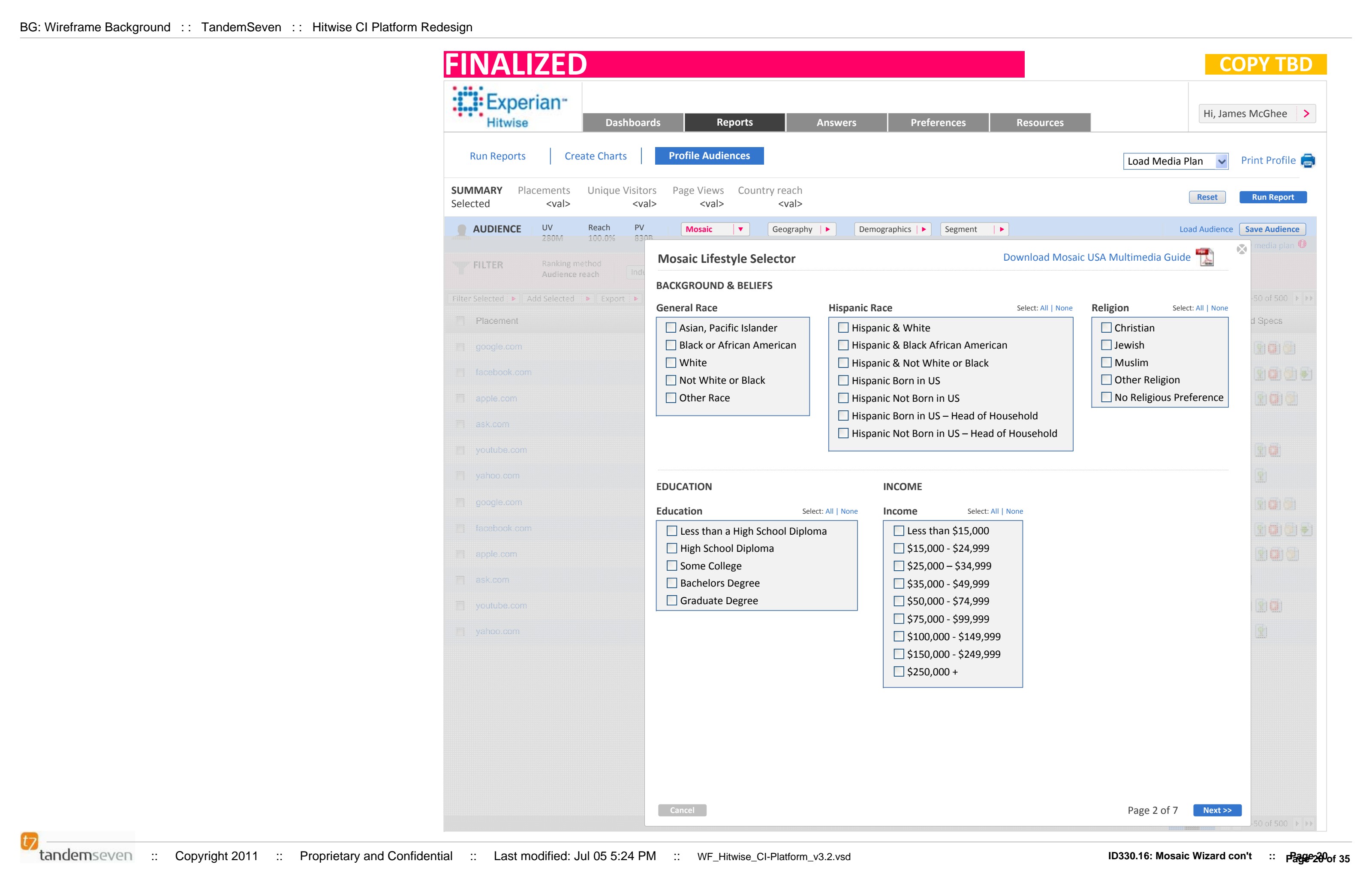Expand the Mosaic dropdown
Viewport: 1372px width, 888px height.
coord(715,229)
